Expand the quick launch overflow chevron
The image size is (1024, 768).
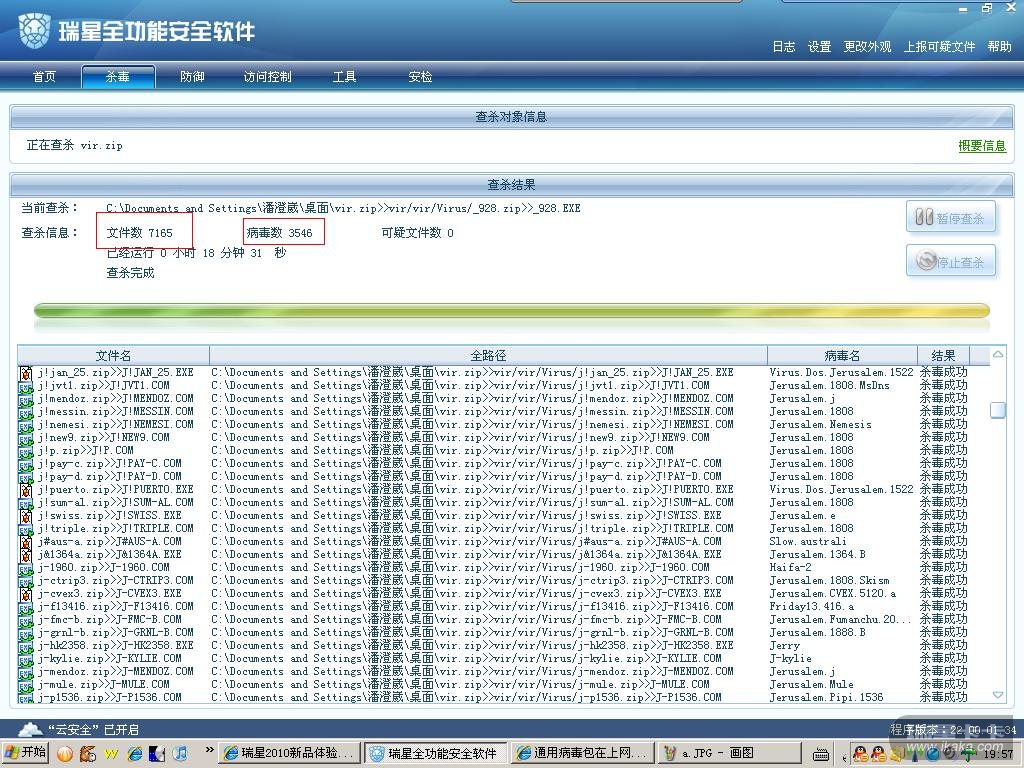click(x=209, y=750)
